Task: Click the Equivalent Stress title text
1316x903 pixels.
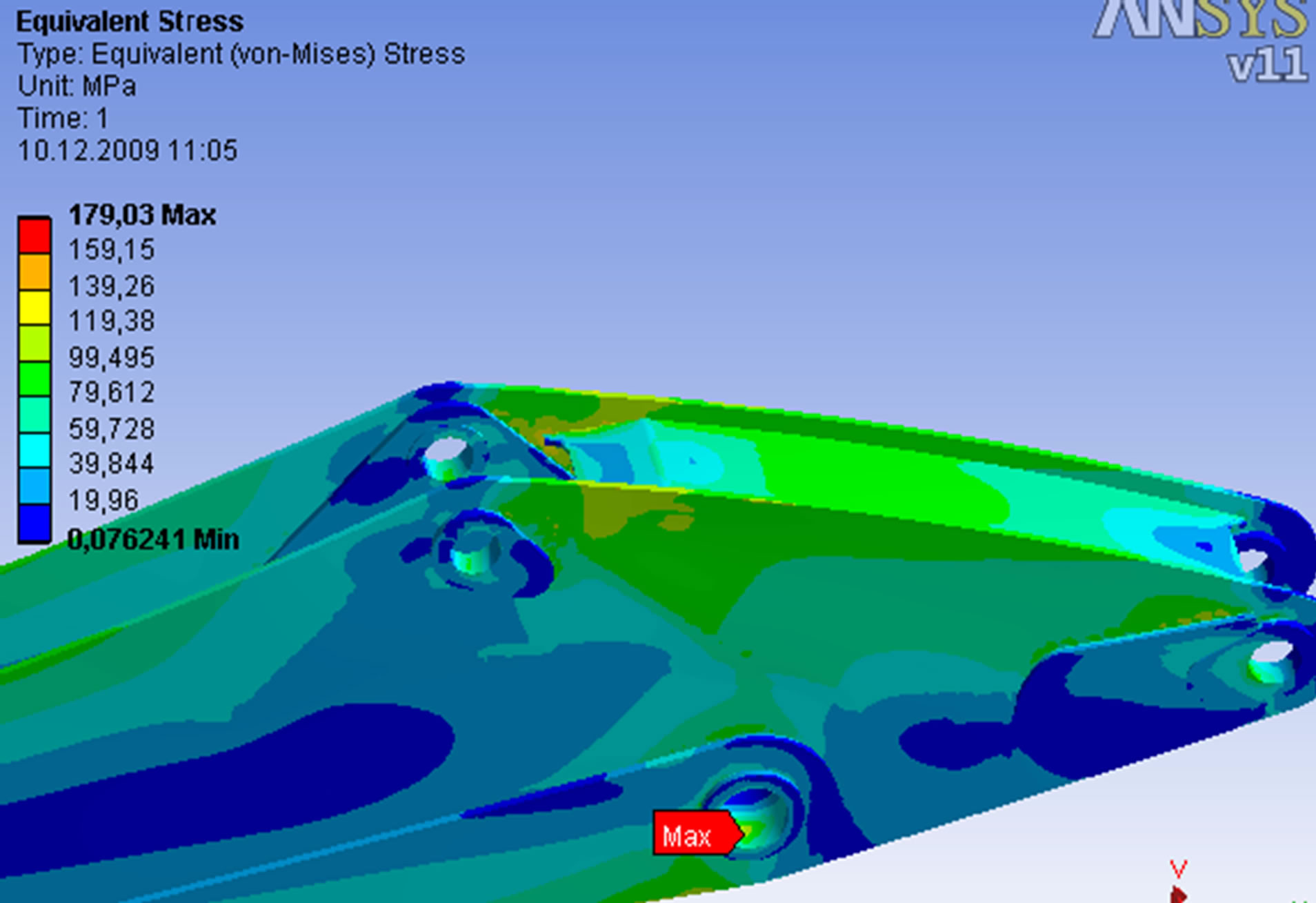Action: pyautogui.click(x=130, y=22)
